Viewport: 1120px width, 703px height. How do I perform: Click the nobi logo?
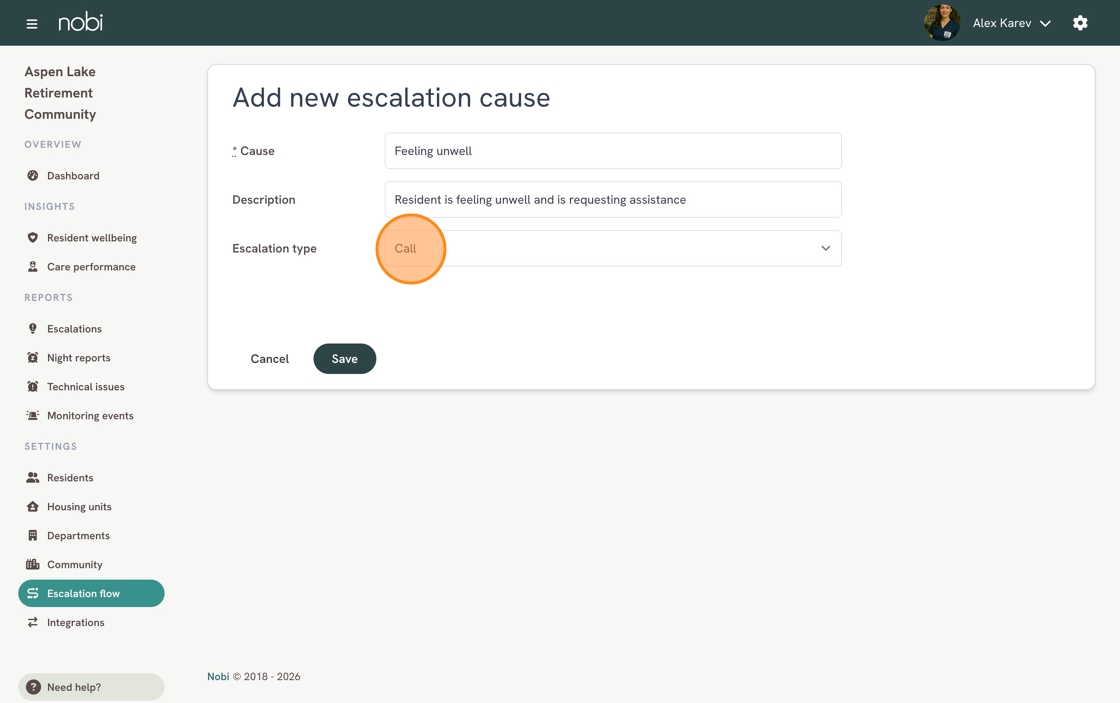click(x=80, y=22)
